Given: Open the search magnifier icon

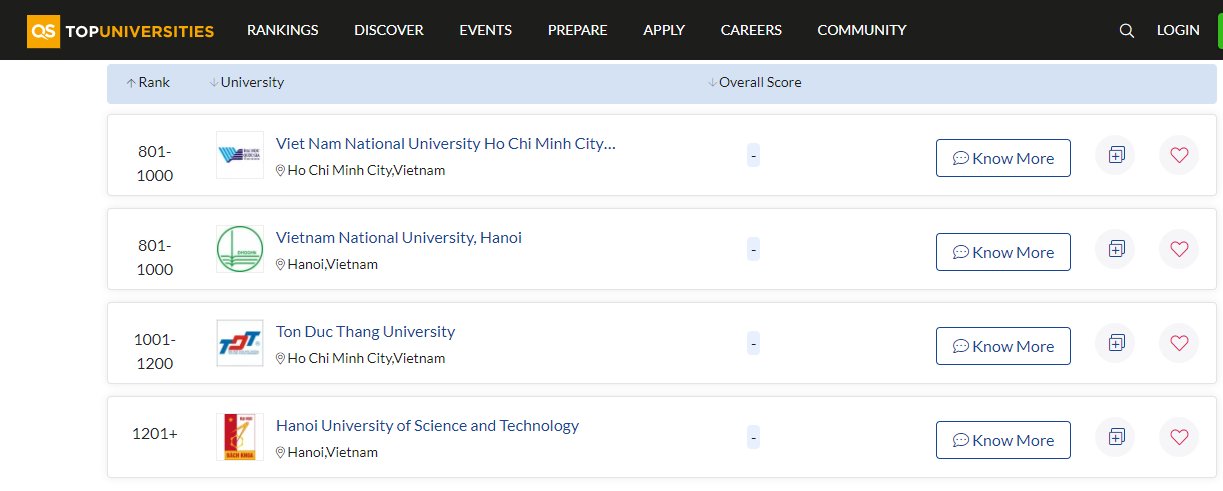Looking at the screenshot, I should pos(1127,31).
